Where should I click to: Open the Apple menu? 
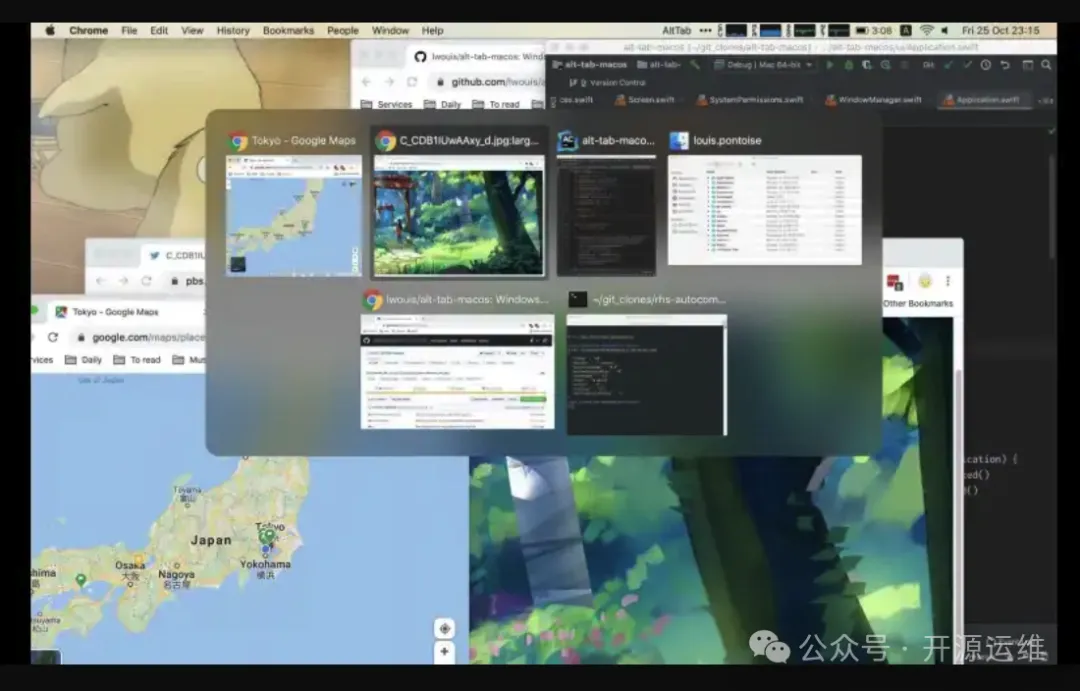(50, 31)
